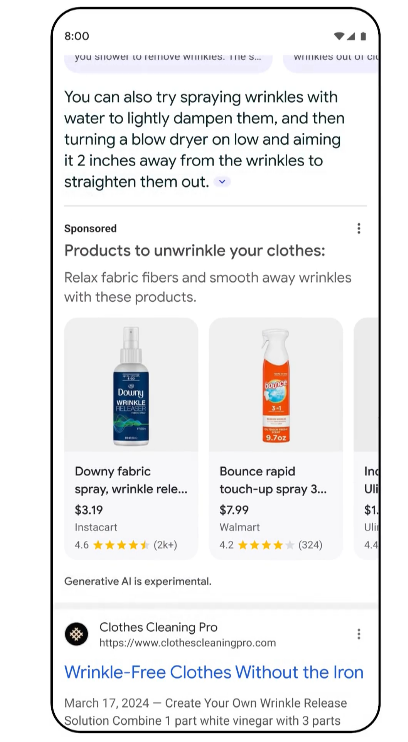Click the clothescleaningpro.com URL
The width and height of the screenshot is (408, 742).
187,643
